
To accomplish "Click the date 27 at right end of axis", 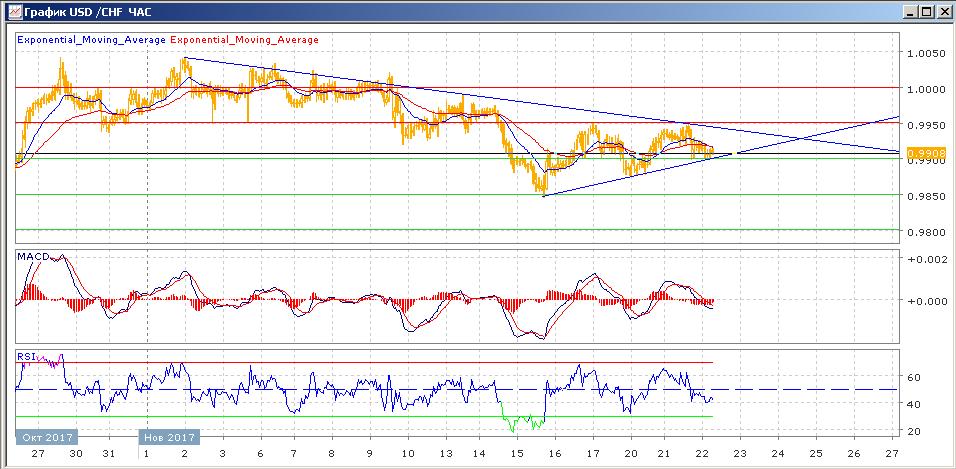I will pos(891,452).
